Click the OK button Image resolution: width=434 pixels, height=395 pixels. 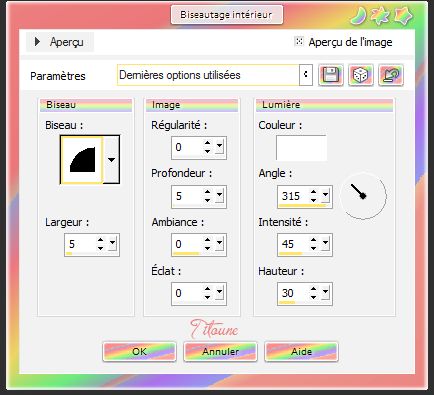[139, 351]
